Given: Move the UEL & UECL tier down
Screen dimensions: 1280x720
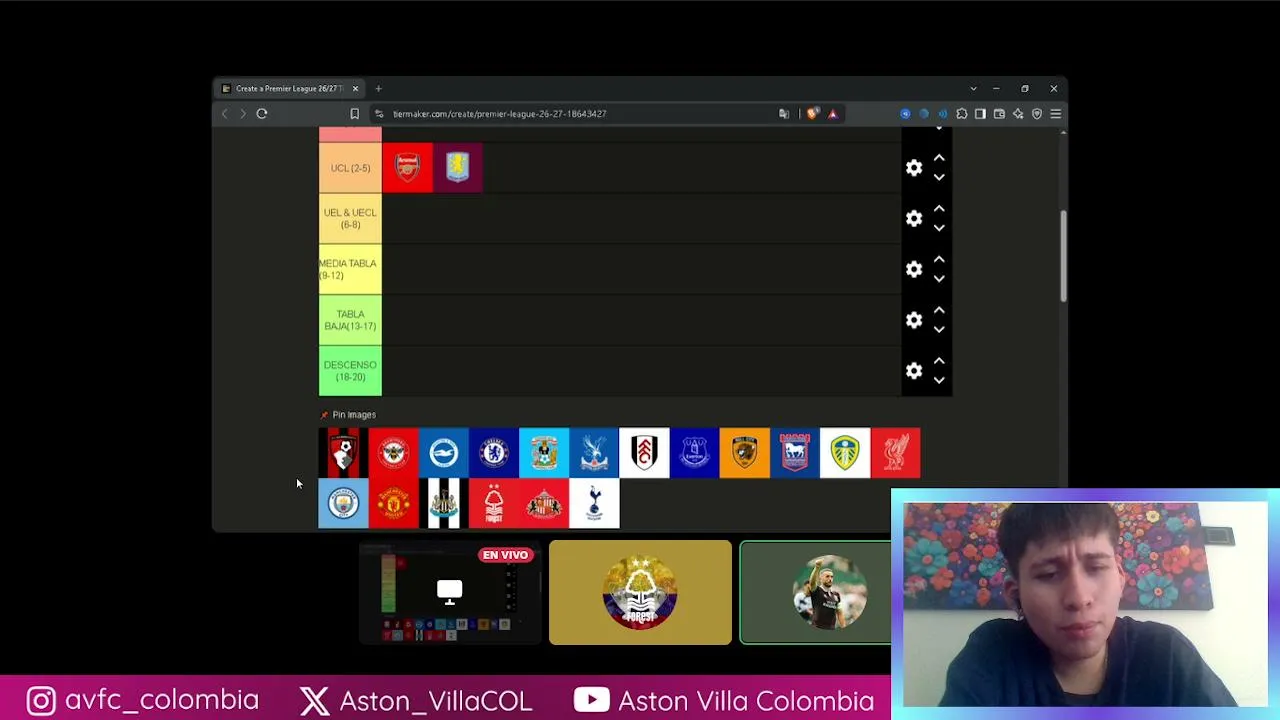Looking at the screenshot, I should pos(939,228).
